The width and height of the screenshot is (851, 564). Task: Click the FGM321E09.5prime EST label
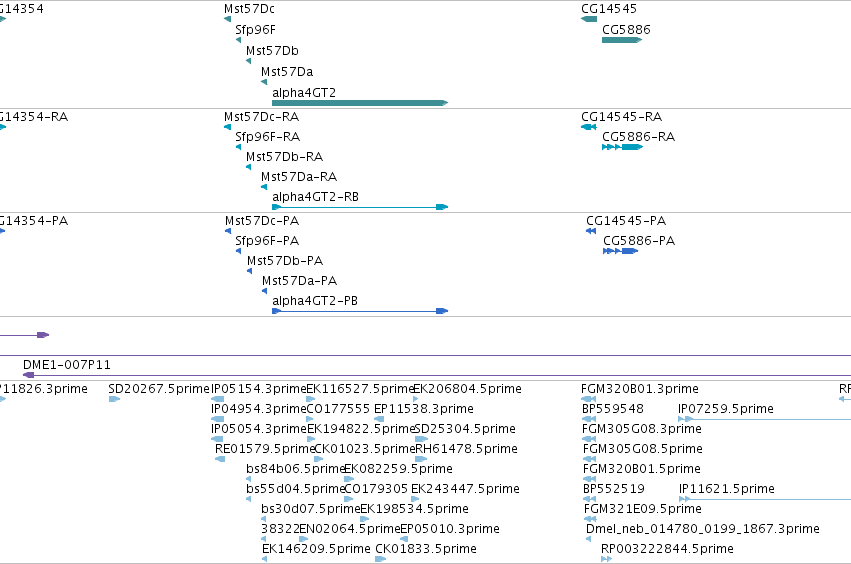(x=643, y=509)
